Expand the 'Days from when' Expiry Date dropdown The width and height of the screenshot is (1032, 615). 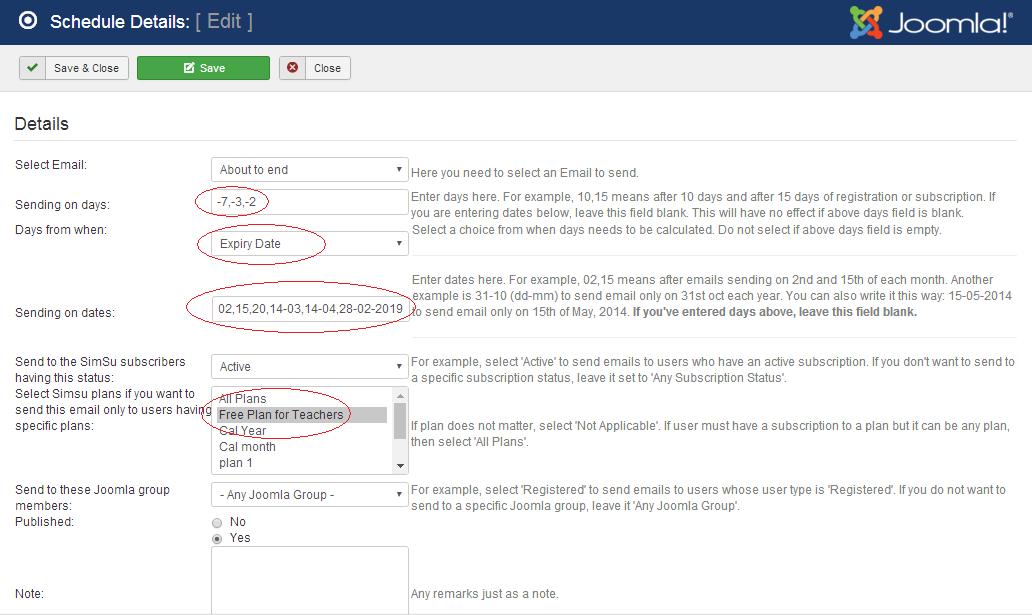coord(309,244)
